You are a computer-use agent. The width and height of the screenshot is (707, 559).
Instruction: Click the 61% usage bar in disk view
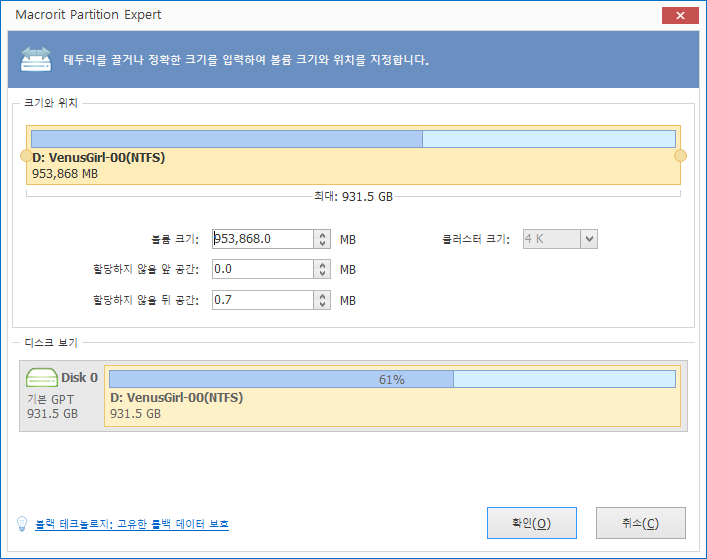point(392,379)
